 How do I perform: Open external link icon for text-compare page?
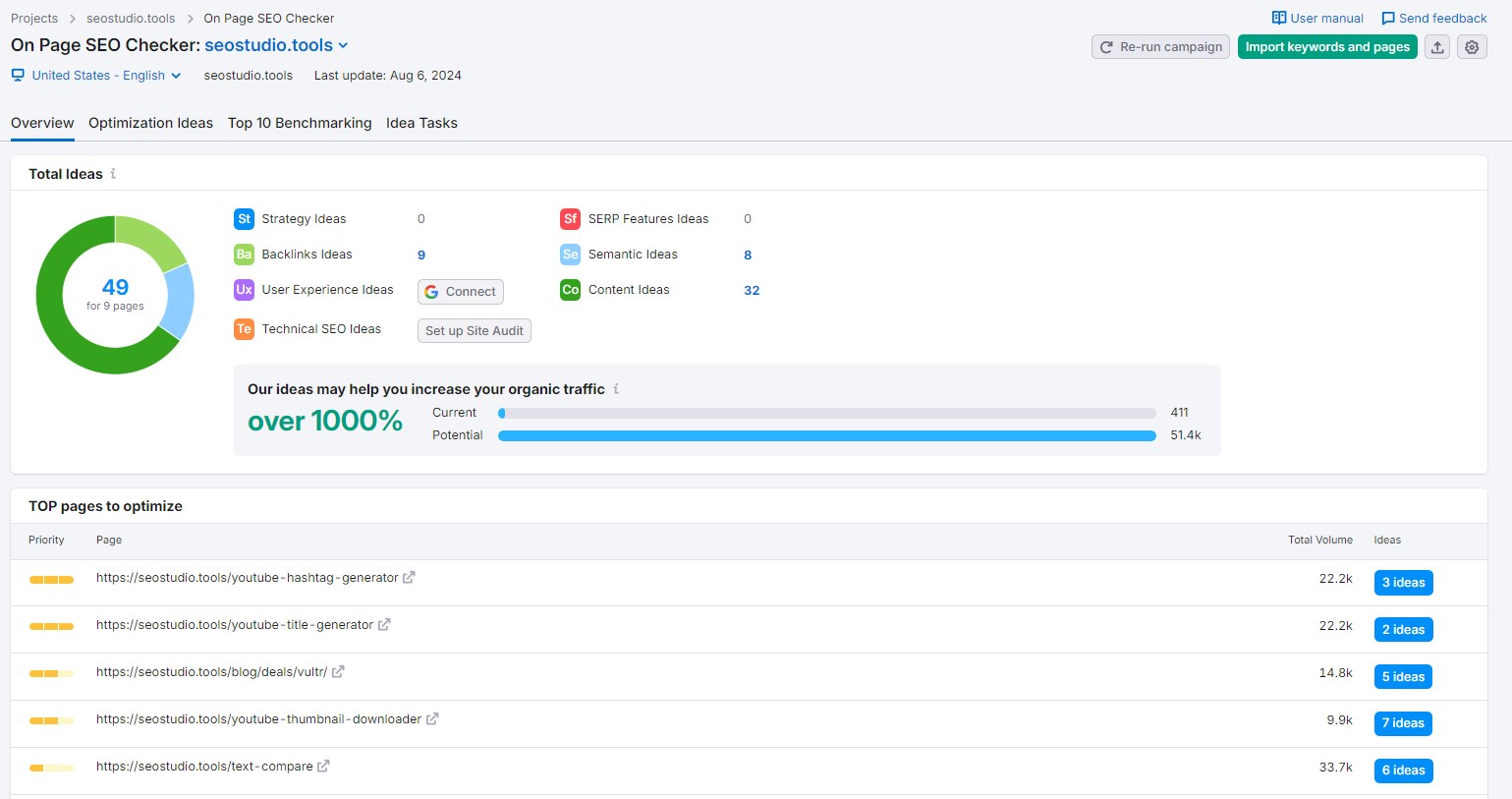point(323,767)
